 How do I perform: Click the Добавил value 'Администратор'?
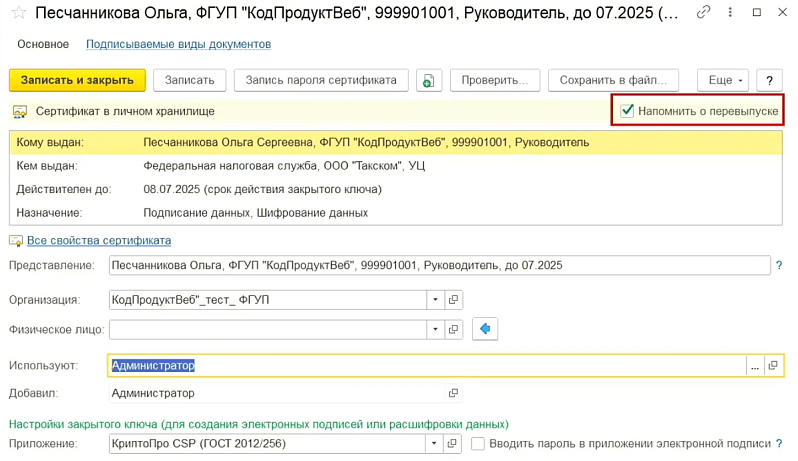click(x=153, y=393)
